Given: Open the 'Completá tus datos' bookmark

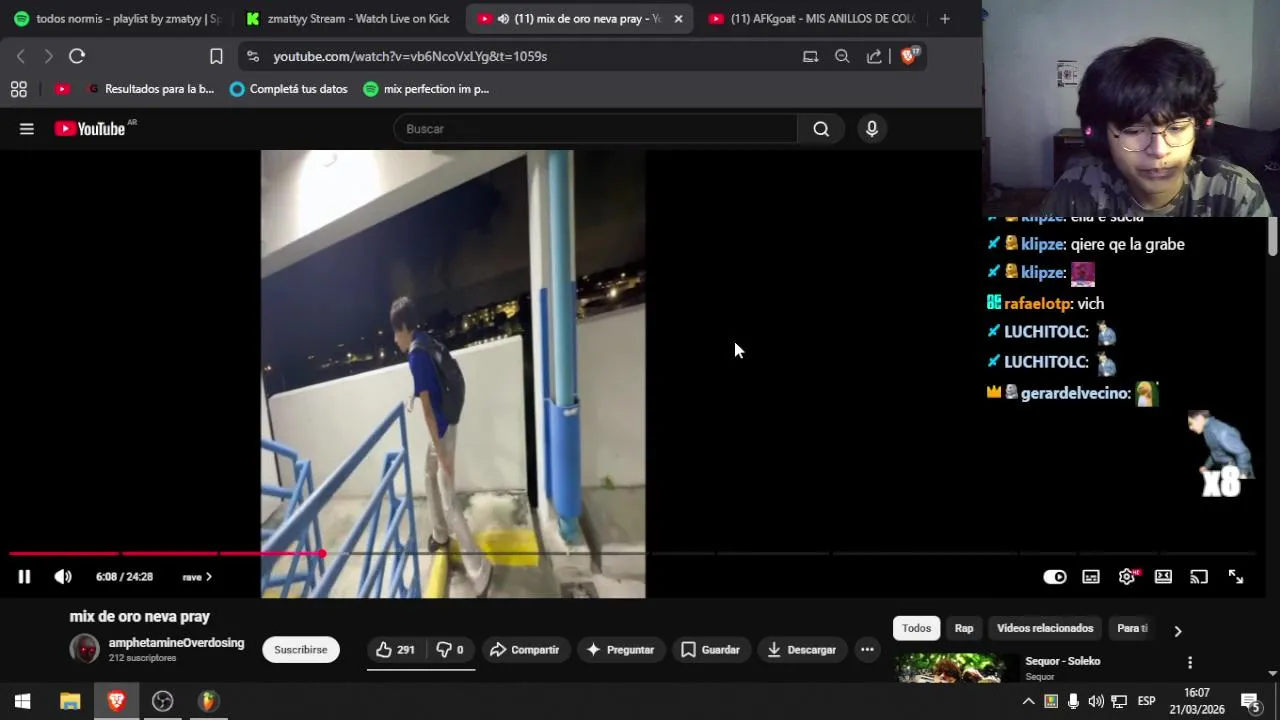Looking at the screenshot, I should click(288, 89).
